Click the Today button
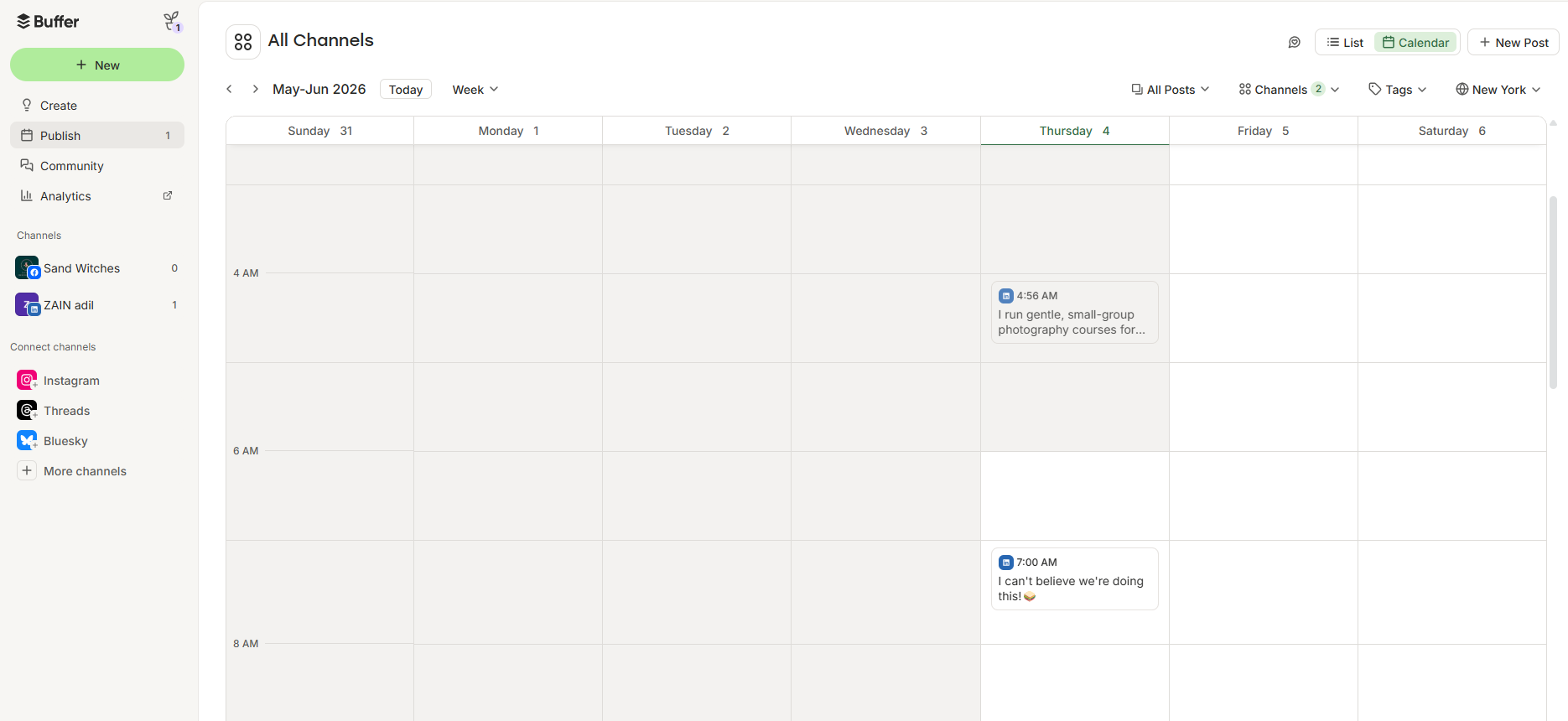The image size is (1568, 721). pyautogui.click(x=406, y=90)
